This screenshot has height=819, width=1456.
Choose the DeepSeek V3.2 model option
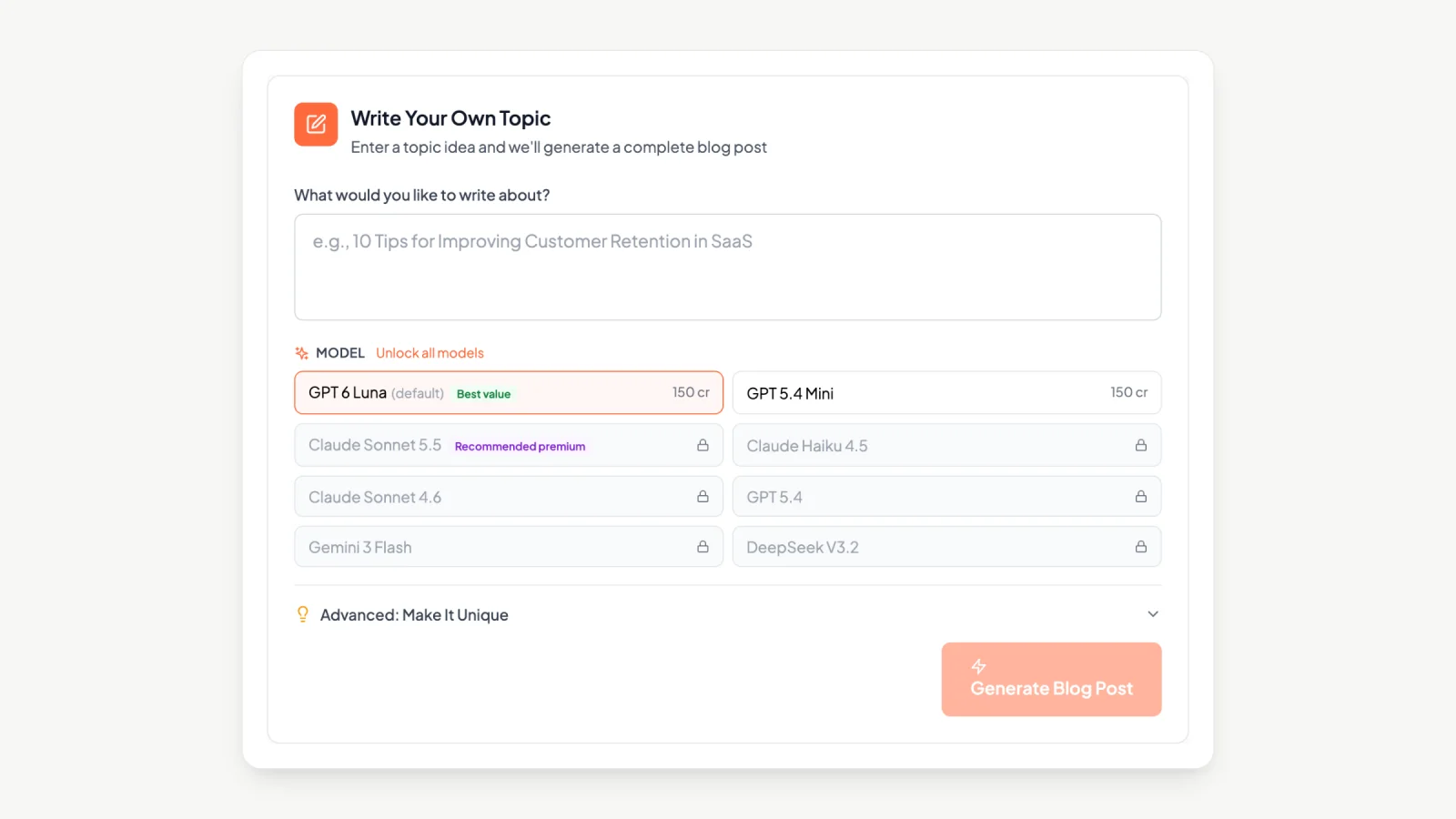point(946,547)
